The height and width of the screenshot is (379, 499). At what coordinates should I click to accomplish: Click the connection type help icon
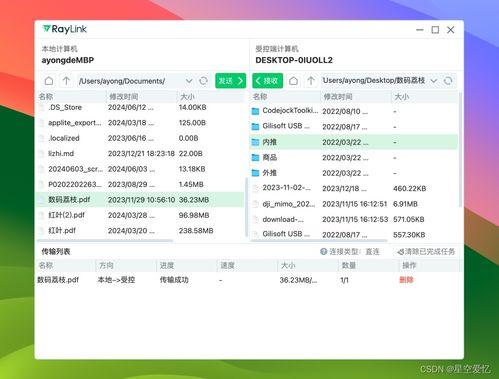point(323,252)
